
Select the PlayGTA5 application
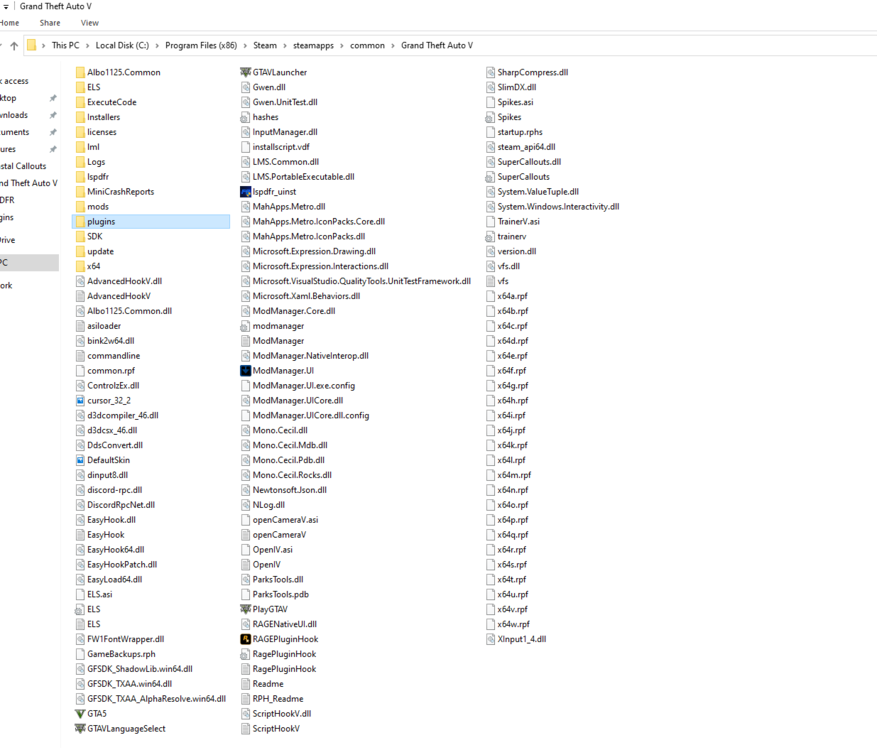coord(273,608)
